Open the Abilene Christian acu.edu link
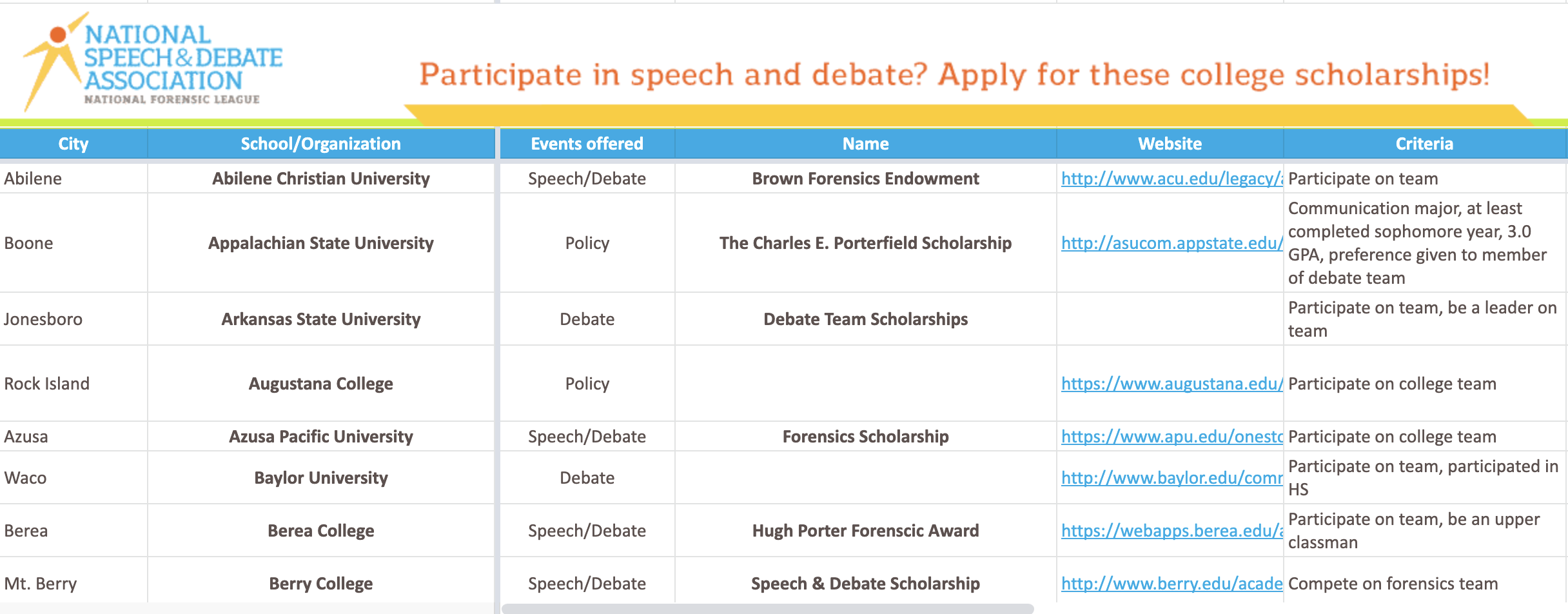The width and height of the screenshot is (1568, 614). 1172,179
